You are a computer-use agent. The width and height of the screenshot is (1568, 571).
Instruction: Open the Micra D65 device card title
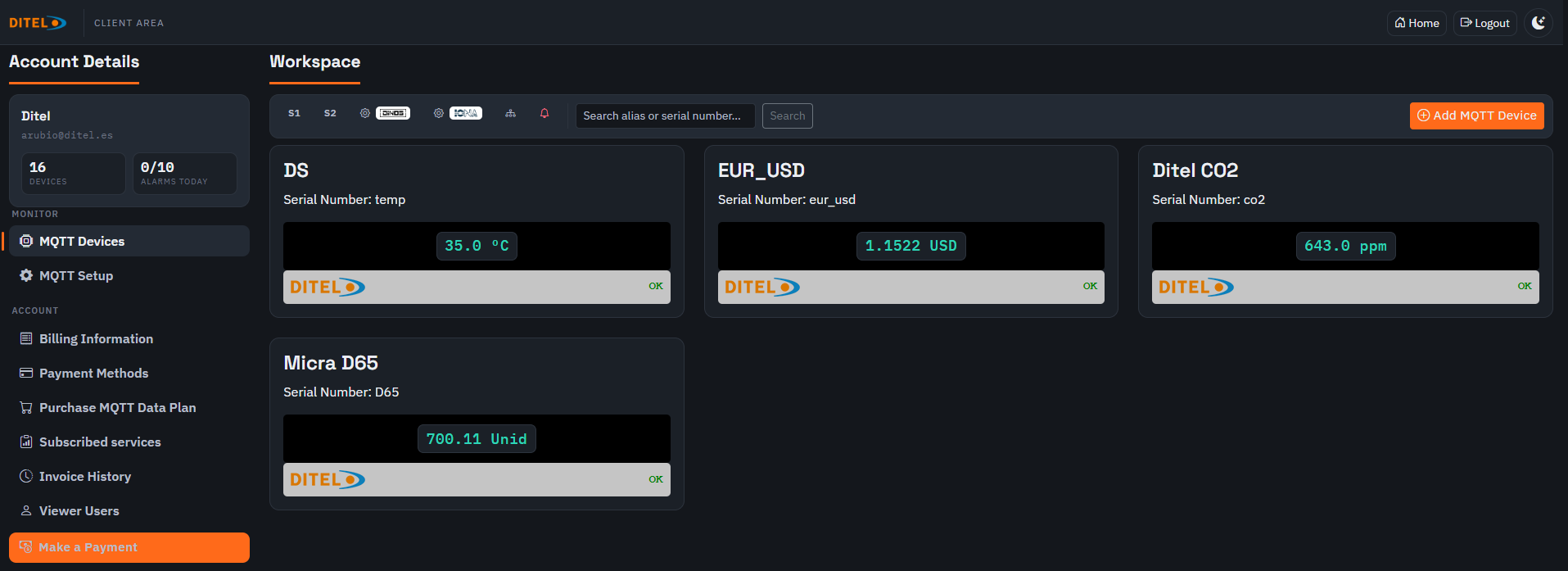[x=331, y=363]
